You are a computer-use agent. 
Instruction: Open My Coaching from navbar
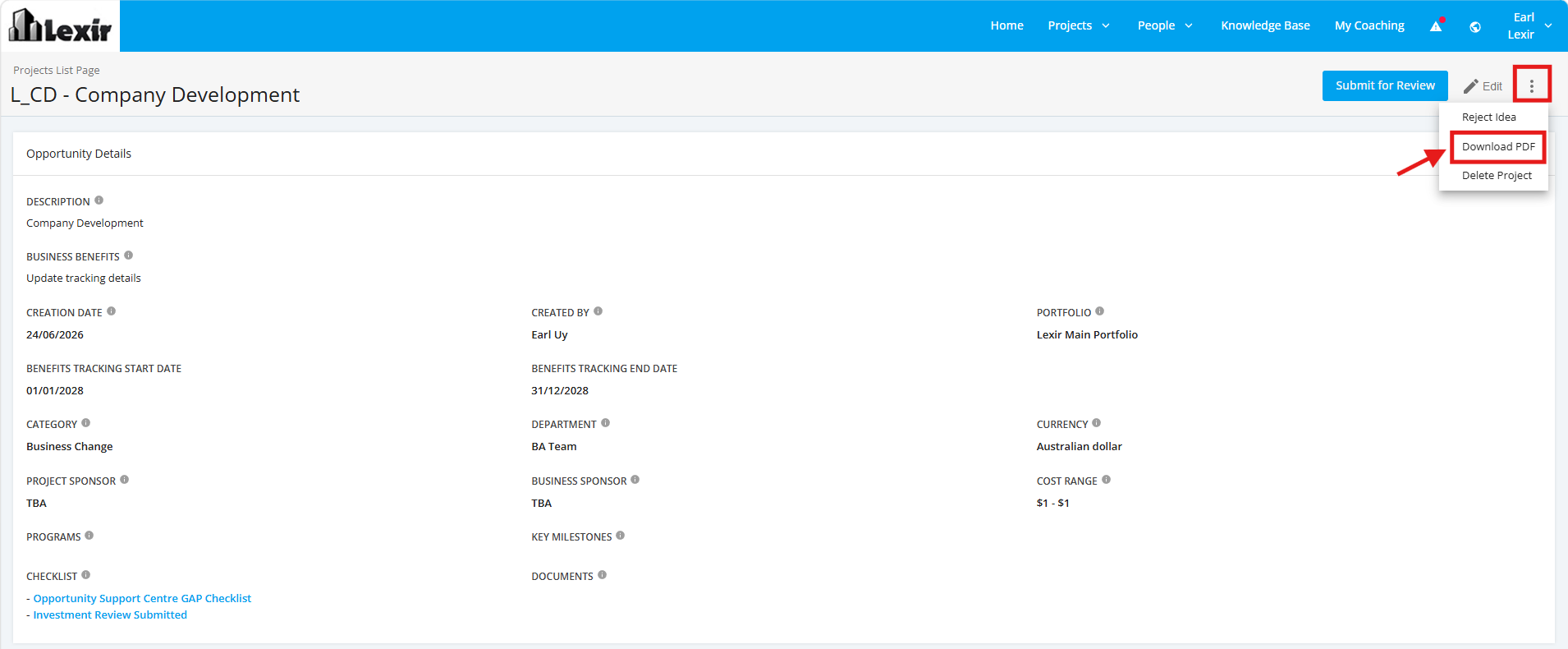1369,25
